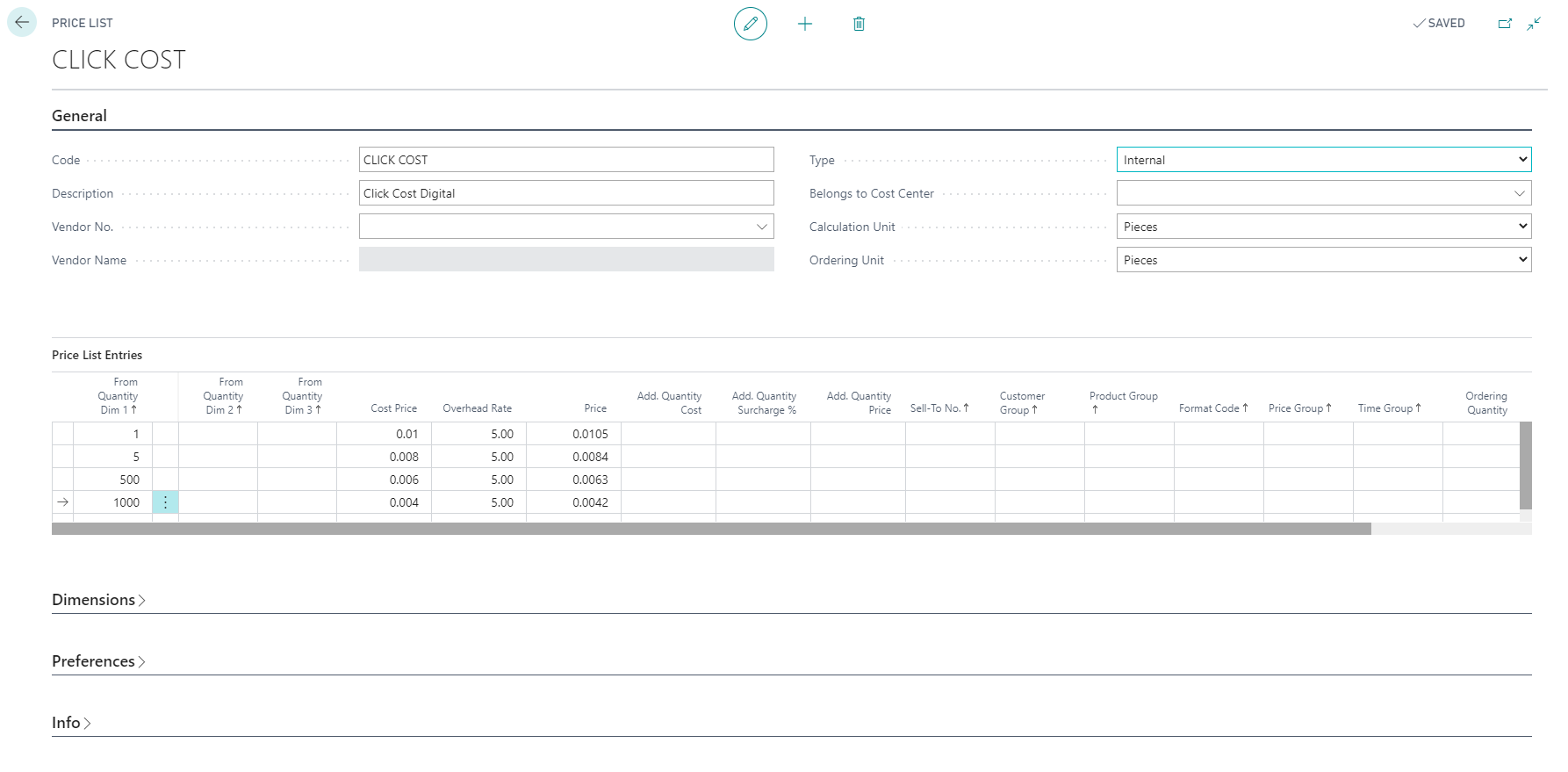Select cost price cell 0.01

384,434
